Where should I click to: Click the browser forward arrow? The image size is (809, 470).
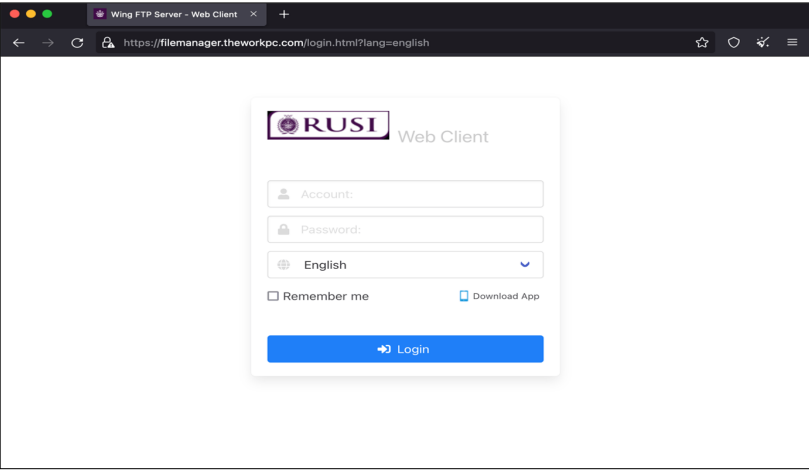pos(48,43)
